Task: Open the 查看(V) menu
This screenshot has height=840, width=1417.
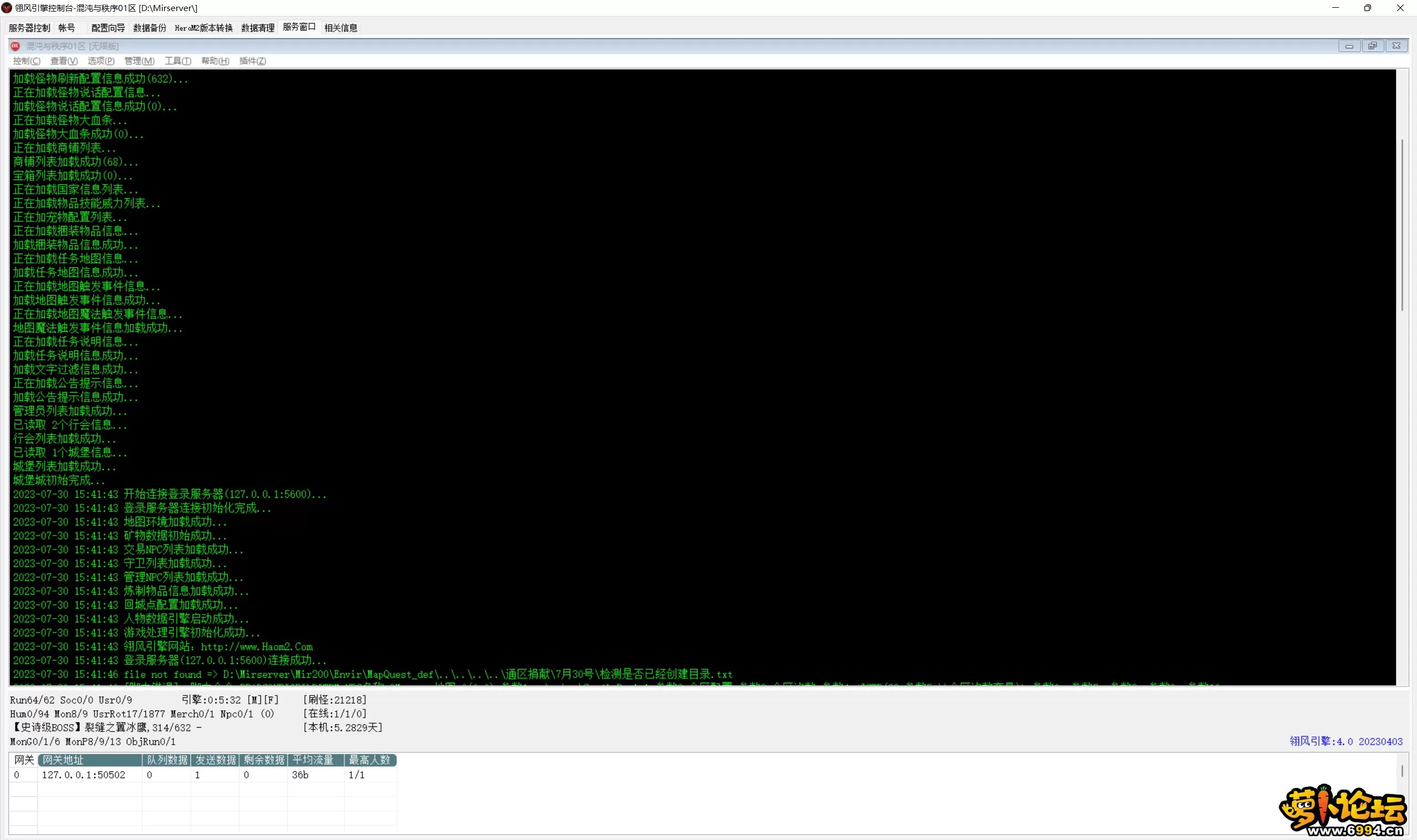Action: [64, 60]
